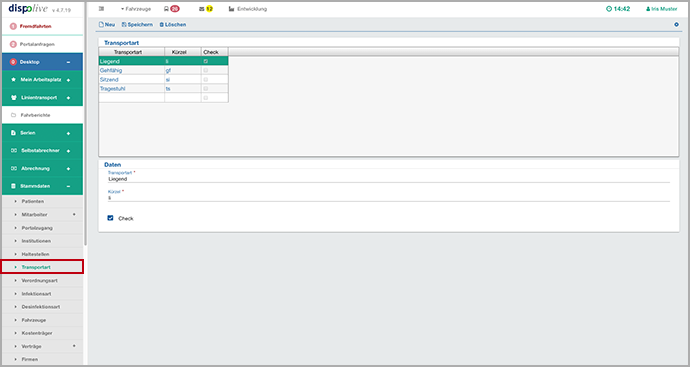
Task: Click the Löschen trash icon
Action: tap(161, 25)
